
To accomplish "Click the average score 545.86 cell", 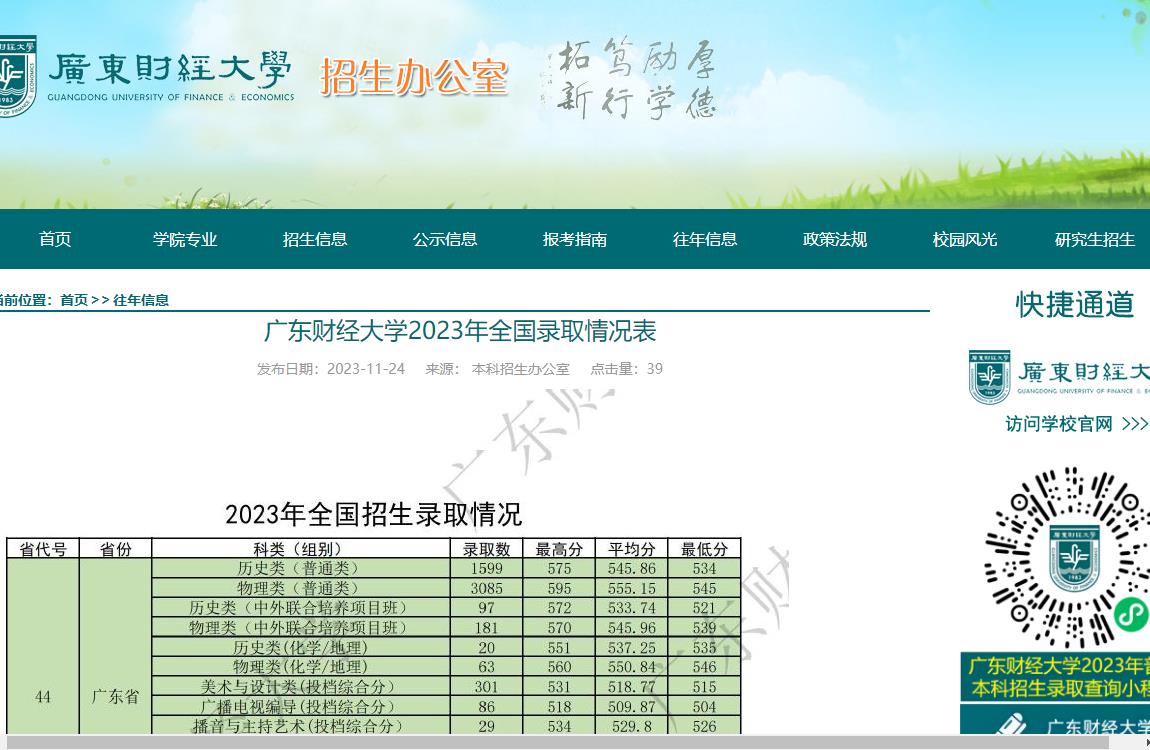I will tap(631, 569).
